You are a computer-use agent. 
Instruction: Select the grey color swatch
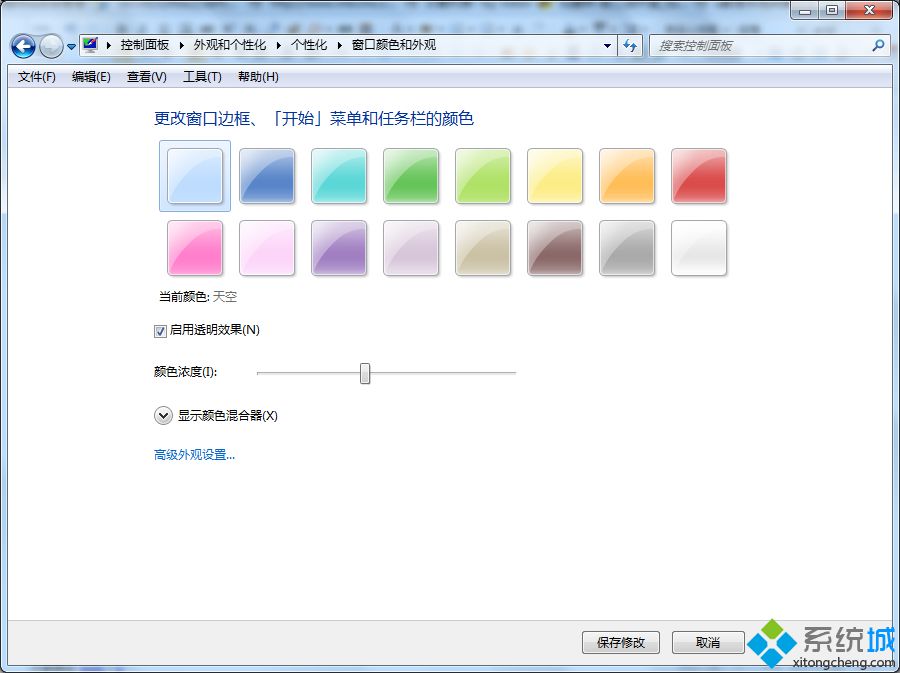pos(627,248)
